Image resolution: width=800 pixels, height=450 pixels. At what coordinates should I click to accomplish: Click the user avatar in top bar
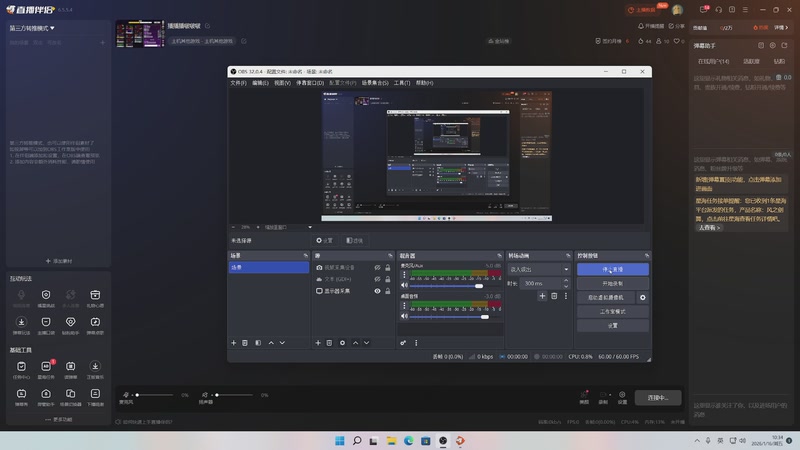point(678,10)
